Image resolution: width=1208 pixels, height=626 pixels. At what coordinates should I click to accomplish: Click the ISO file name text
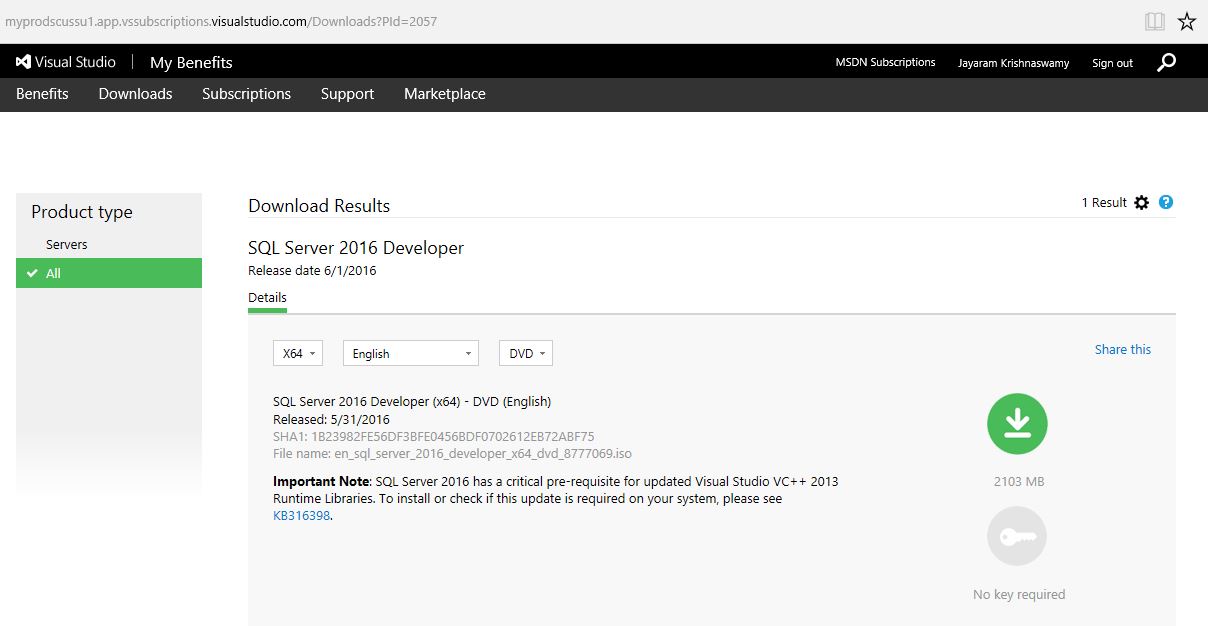point(452,453)
